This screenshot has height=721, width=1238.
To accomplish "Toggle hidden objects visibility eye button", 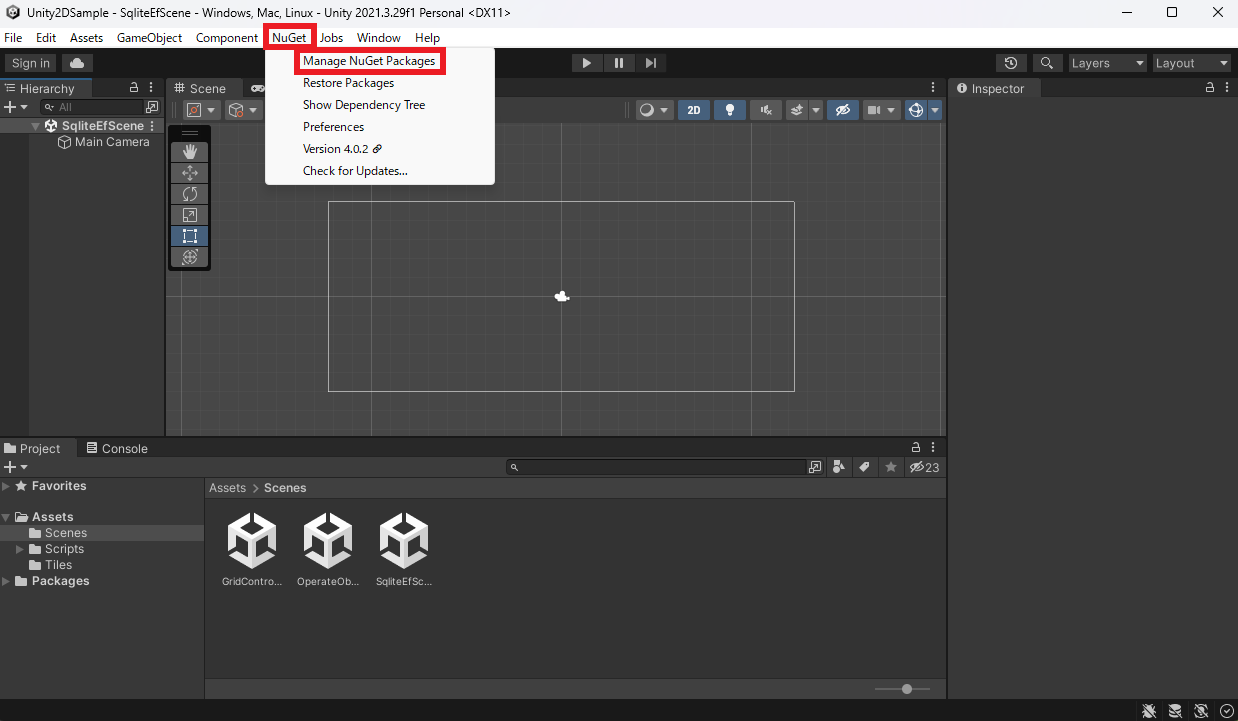I will [842, 110].
